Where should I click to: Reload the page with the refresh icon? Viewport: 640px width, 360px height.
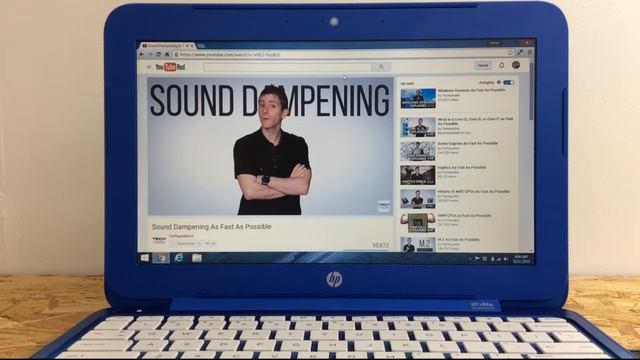click(x=158, y=54)
